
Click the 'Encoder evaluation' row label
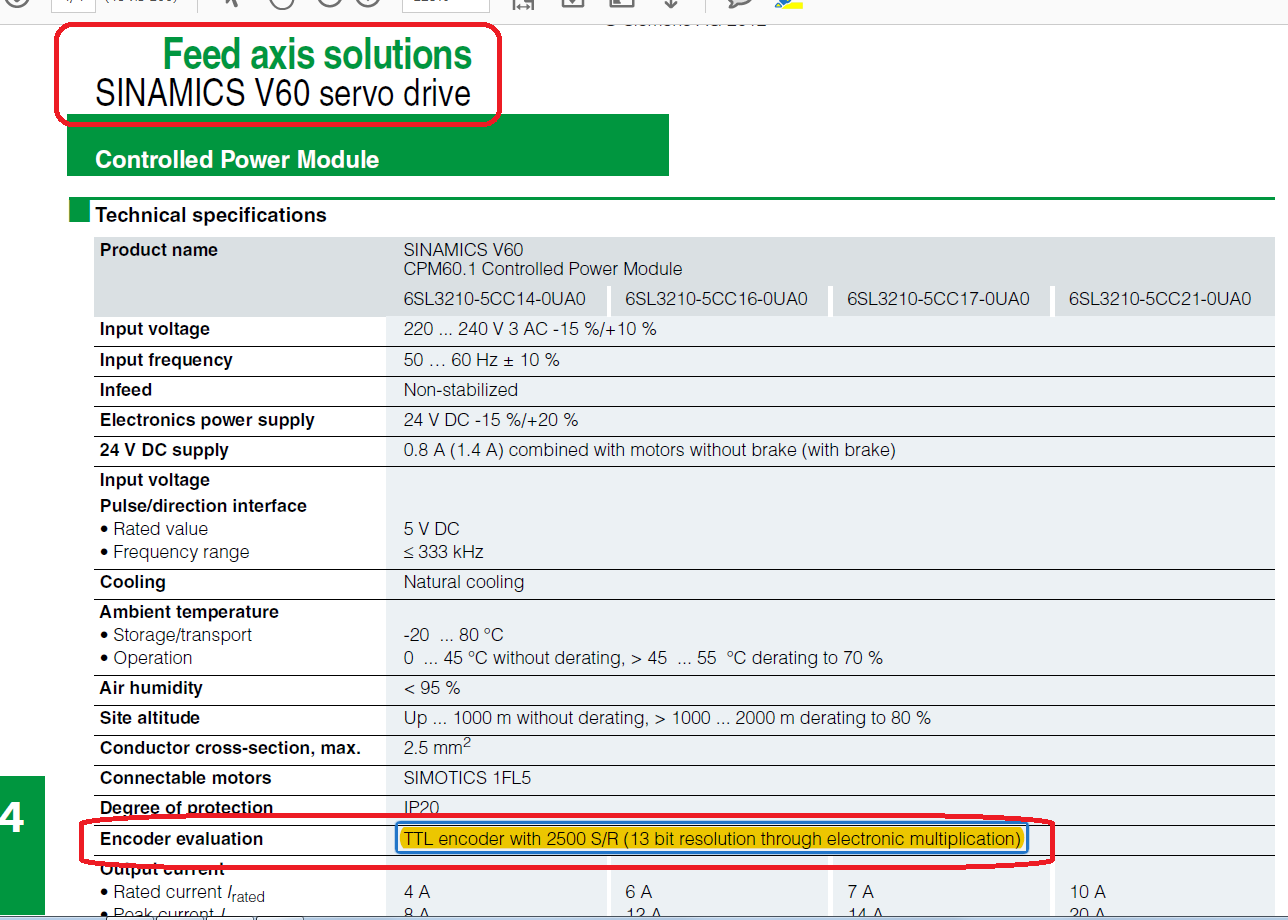point(182,839)
